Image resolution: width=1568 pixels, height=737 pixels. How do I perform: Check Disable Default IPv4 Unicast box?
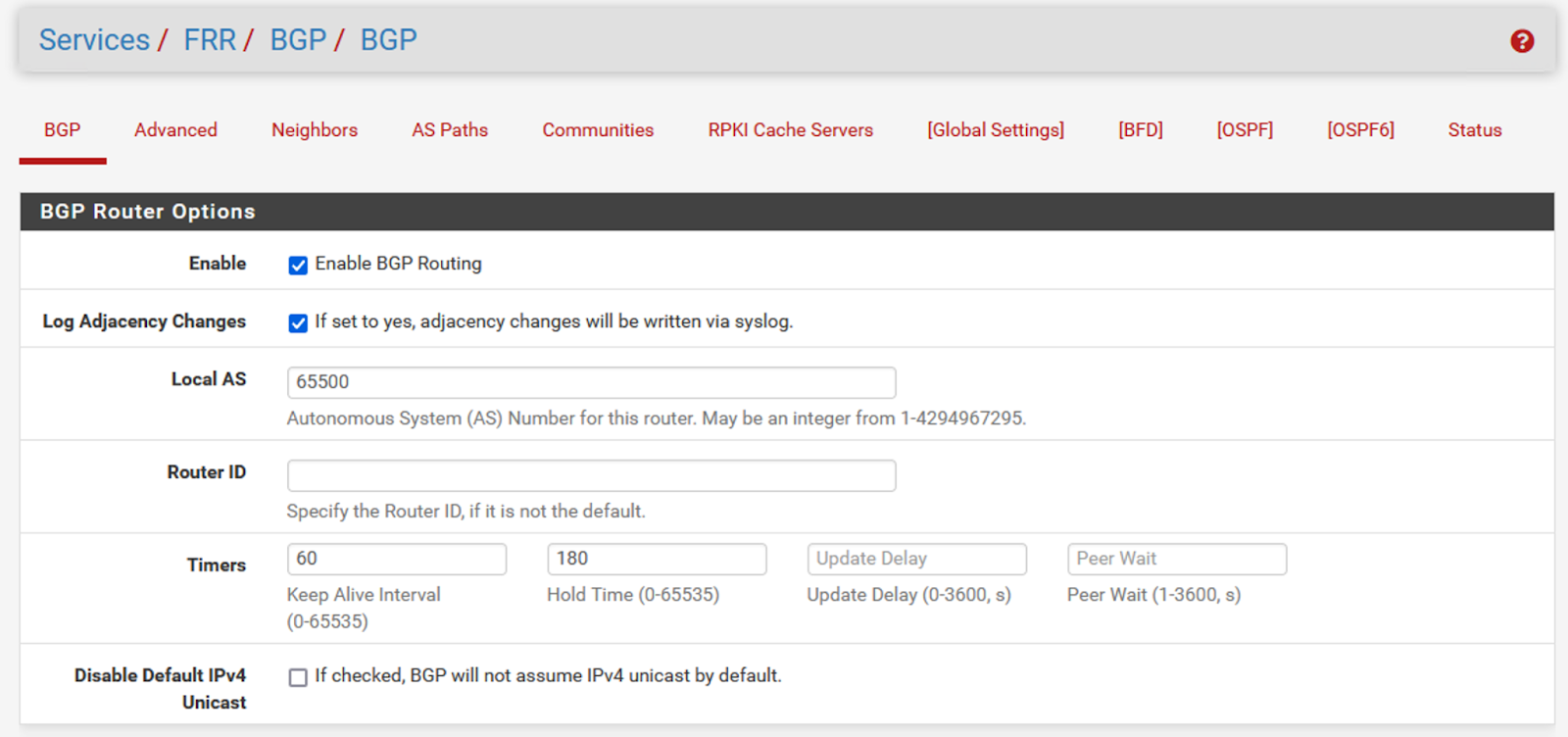[298, 677]
